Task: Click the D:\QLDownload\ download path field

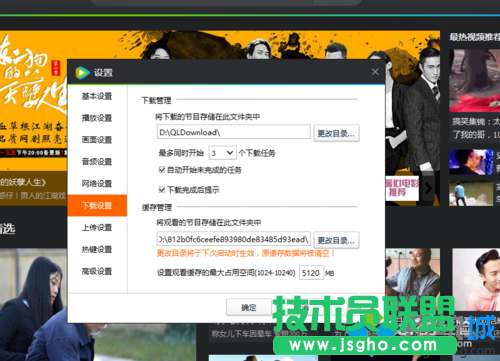Action: pyautogui.click(x=233, y=132)
